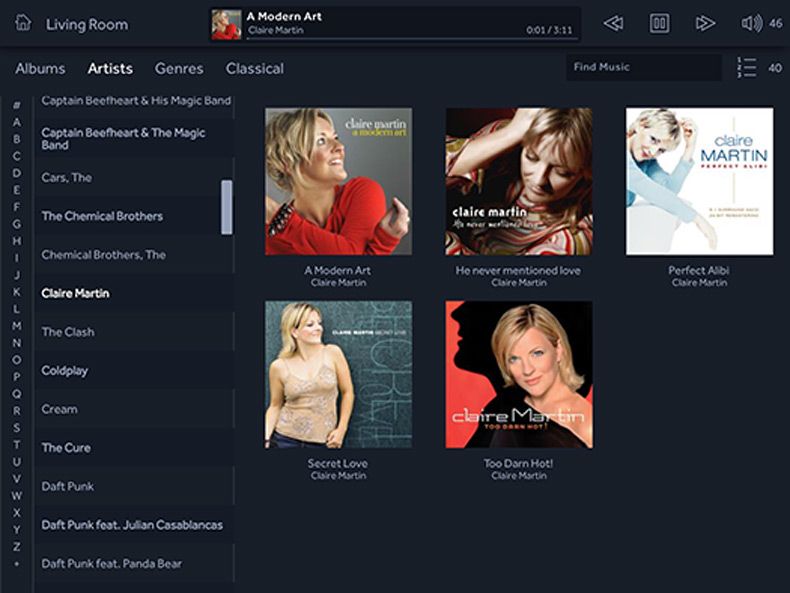Jump to letter P in the index
790x593 pixels.
point(17,377)
